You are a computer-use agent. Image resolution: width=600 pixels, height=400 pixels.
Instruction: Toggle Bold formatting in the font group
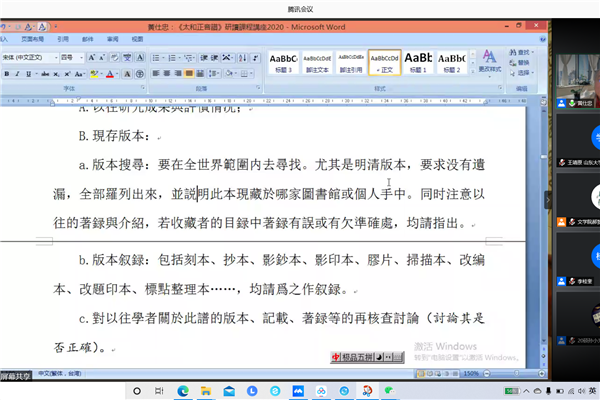point(5,73)
